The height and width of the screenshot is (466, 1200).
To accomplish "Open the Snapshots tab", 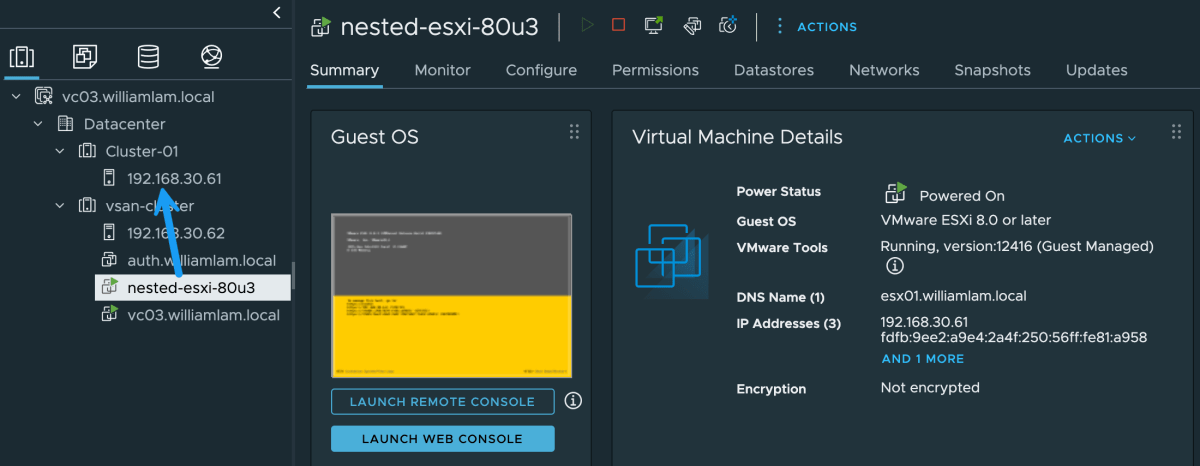I will (x=992, y=70).
